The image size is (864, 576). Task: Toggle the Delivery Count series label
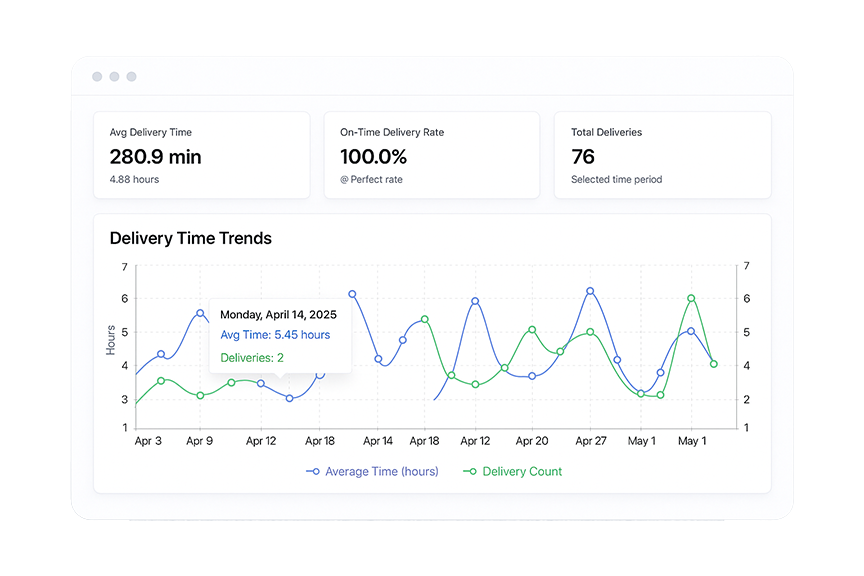pos(522,471)
